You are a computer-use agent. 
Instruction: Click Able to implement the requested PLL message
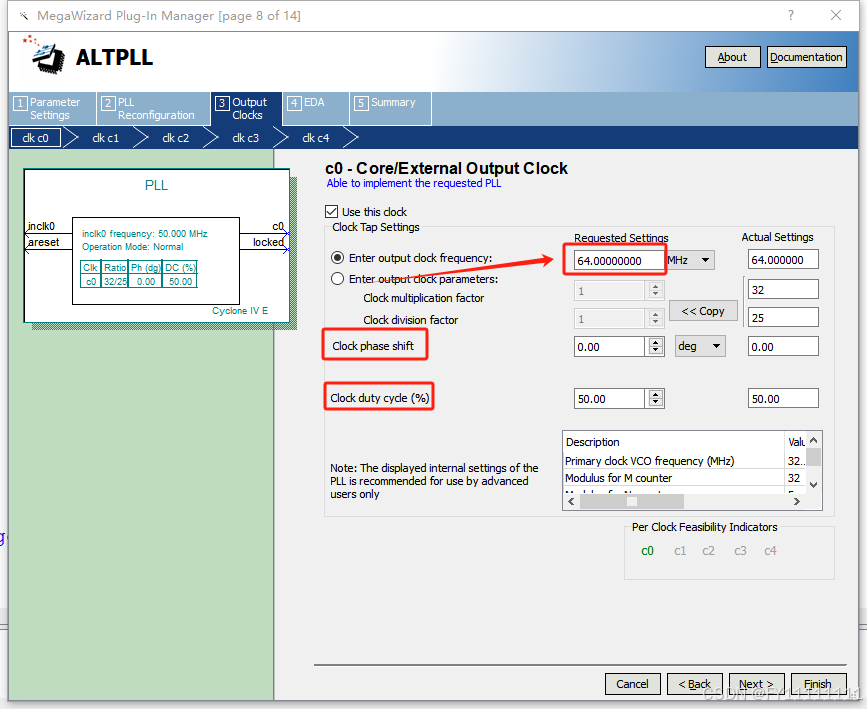click(414, 183)
